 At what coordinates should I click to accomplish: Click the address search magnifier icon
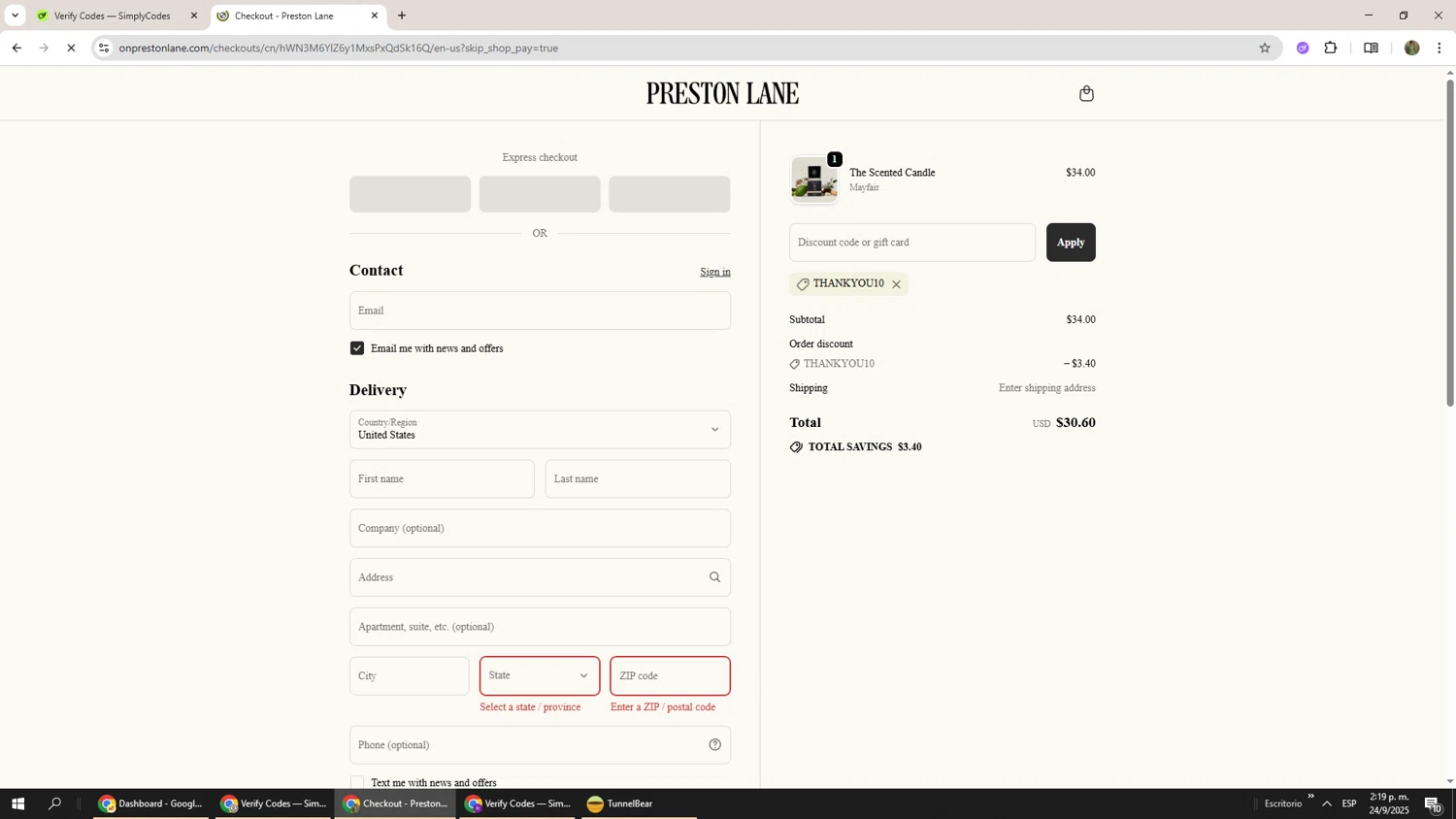click(714, 577)
